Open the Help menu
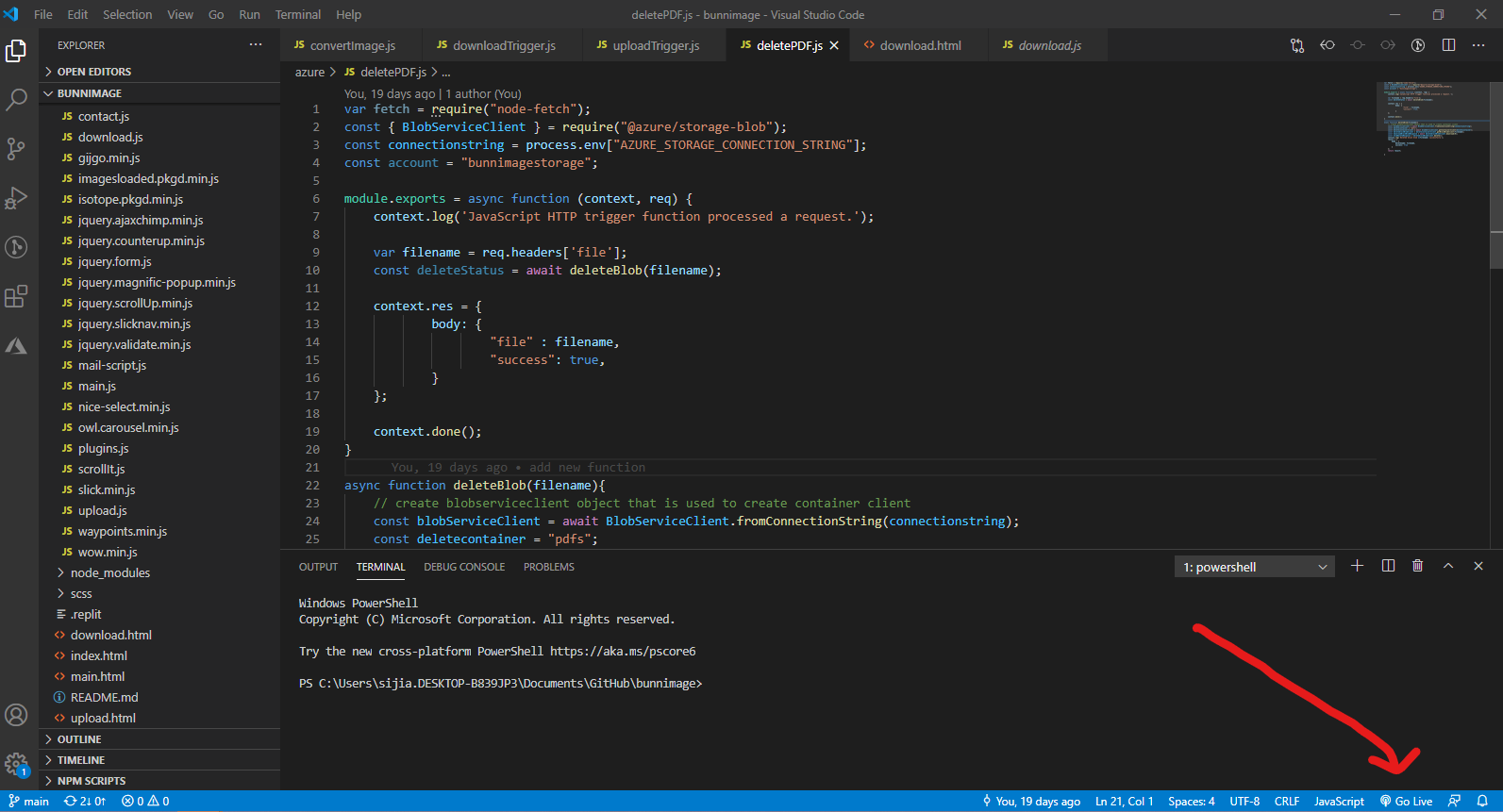Screen dimensions: 1503x812 (x=349, y=14)
